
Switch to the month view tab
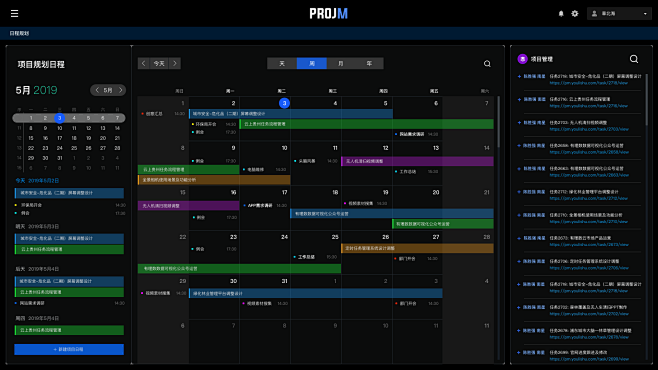[341, 63]
